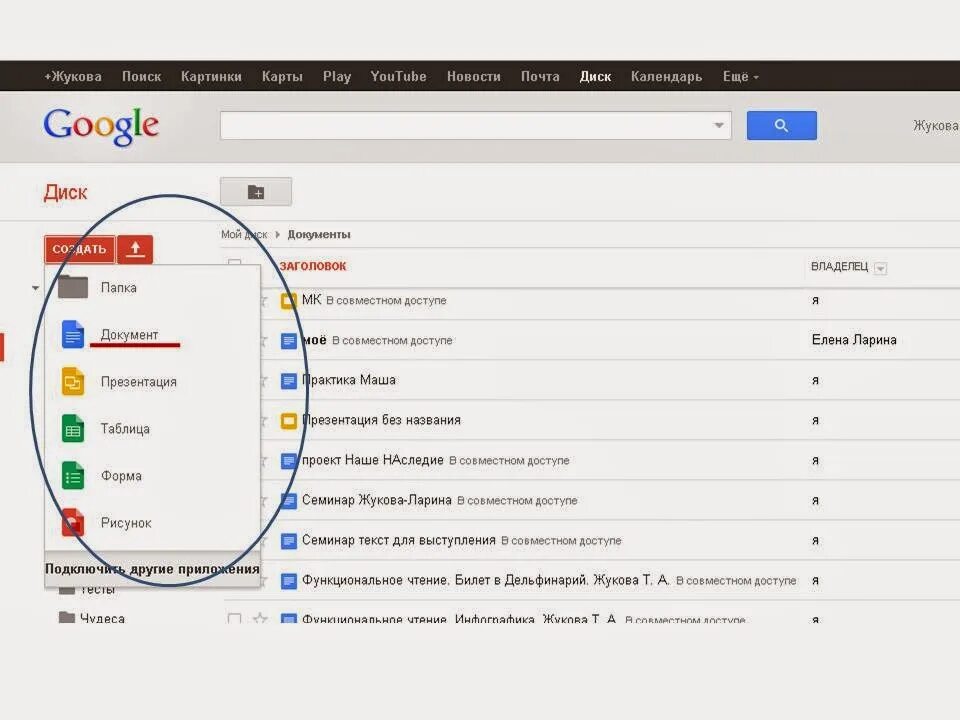Click document icon beside Практика Маша
960x720 pixels.
[288, 381]
